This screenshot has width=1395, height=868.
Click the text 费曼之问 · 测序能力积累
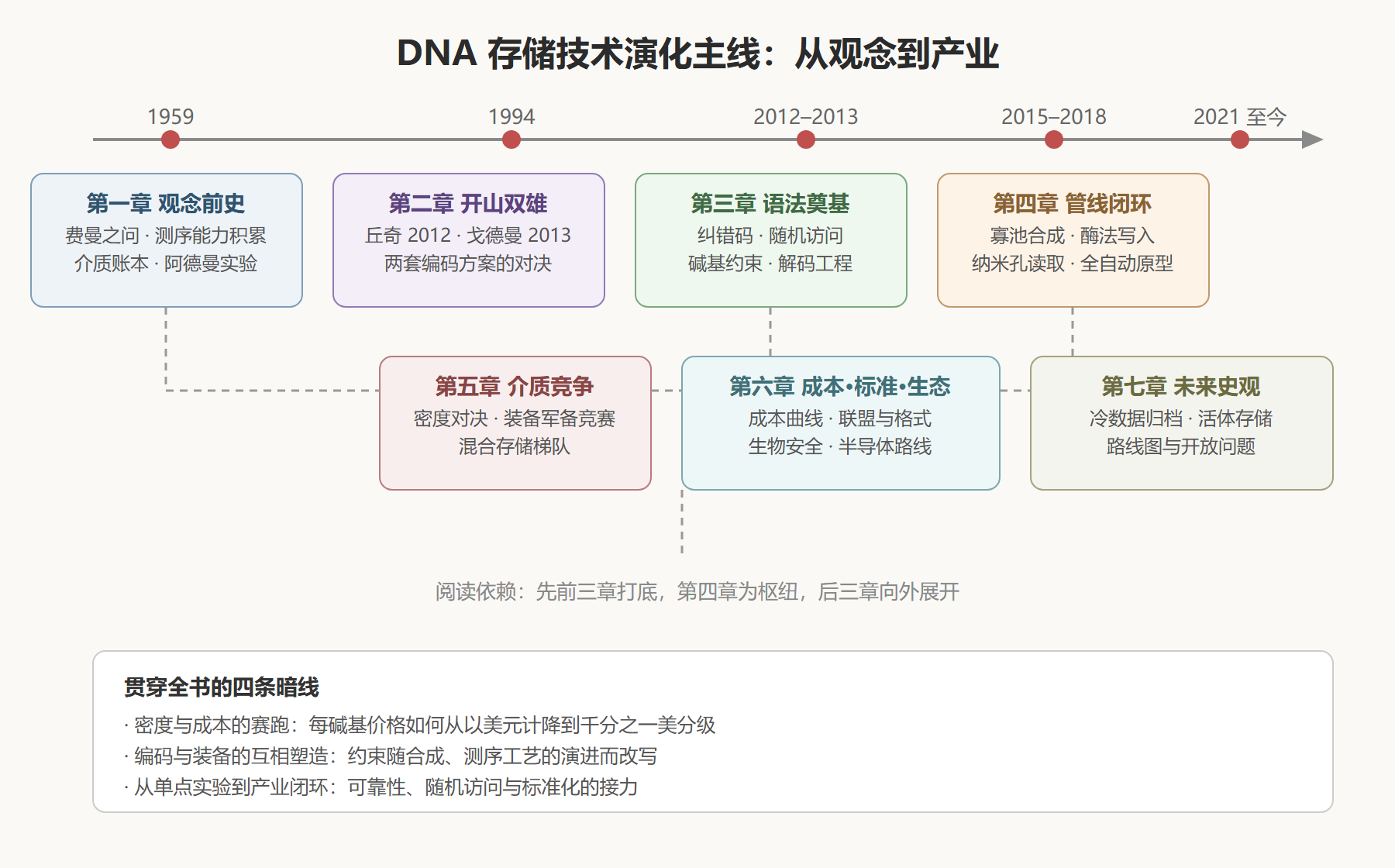click(166, 235)
